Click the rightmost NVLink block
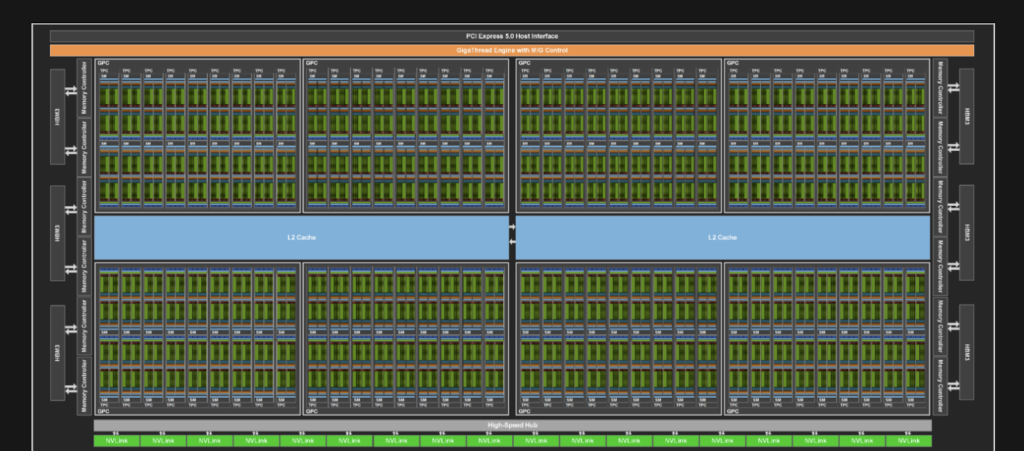The height and width of the screenshot is (451, 1024). tap(909, 441)
